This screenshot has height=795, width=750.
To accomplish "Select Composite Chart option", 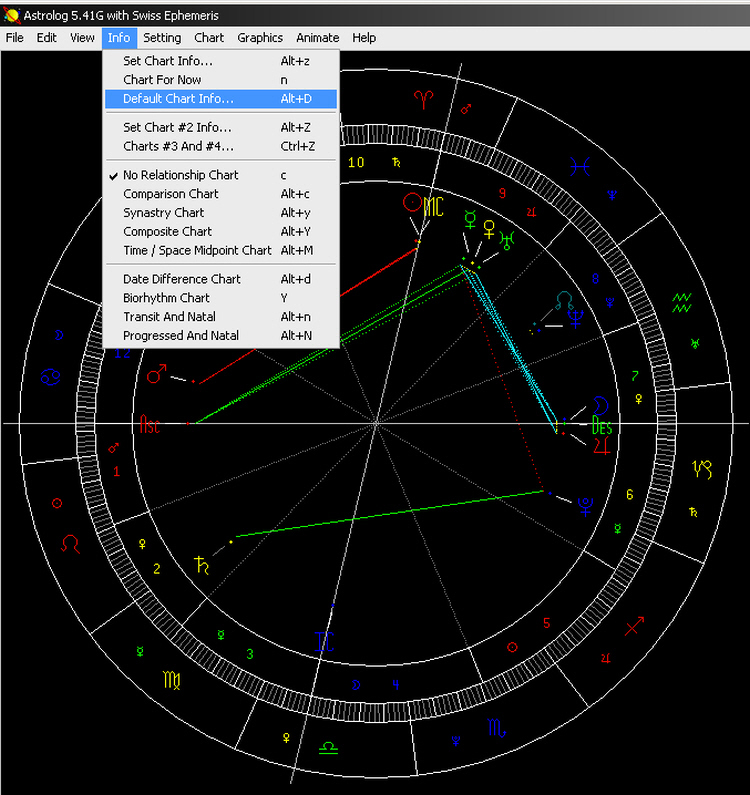I will [x=221, y=232].
